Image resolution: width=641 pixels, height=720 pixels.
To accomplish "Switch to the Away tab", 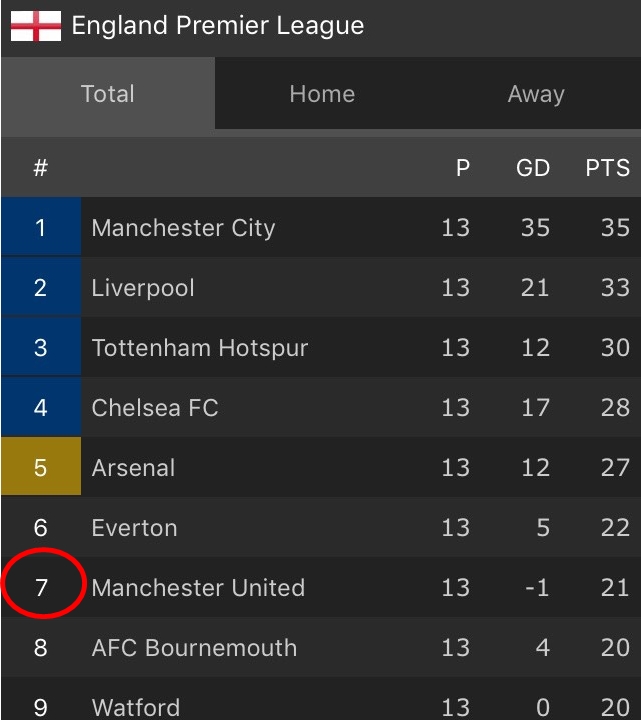I will tap(535, 94).
